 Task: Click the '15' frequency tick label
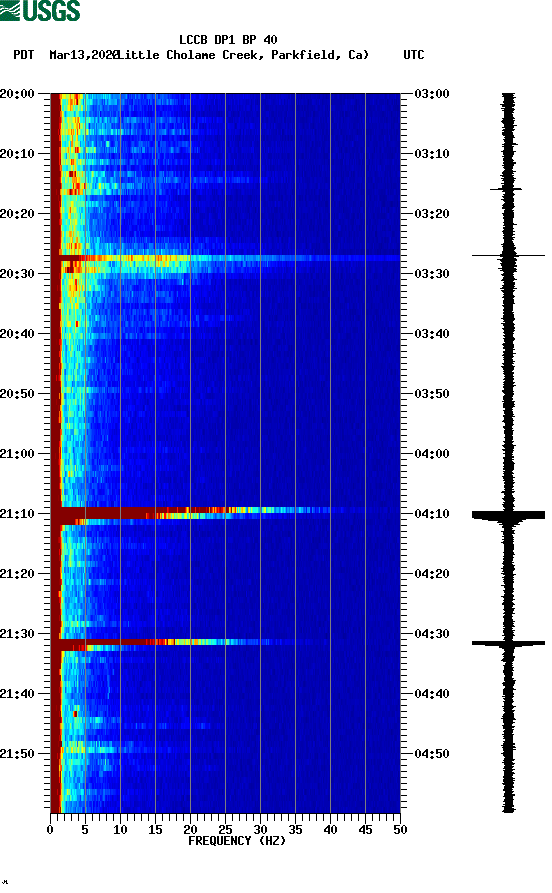[x=156, y=830]
